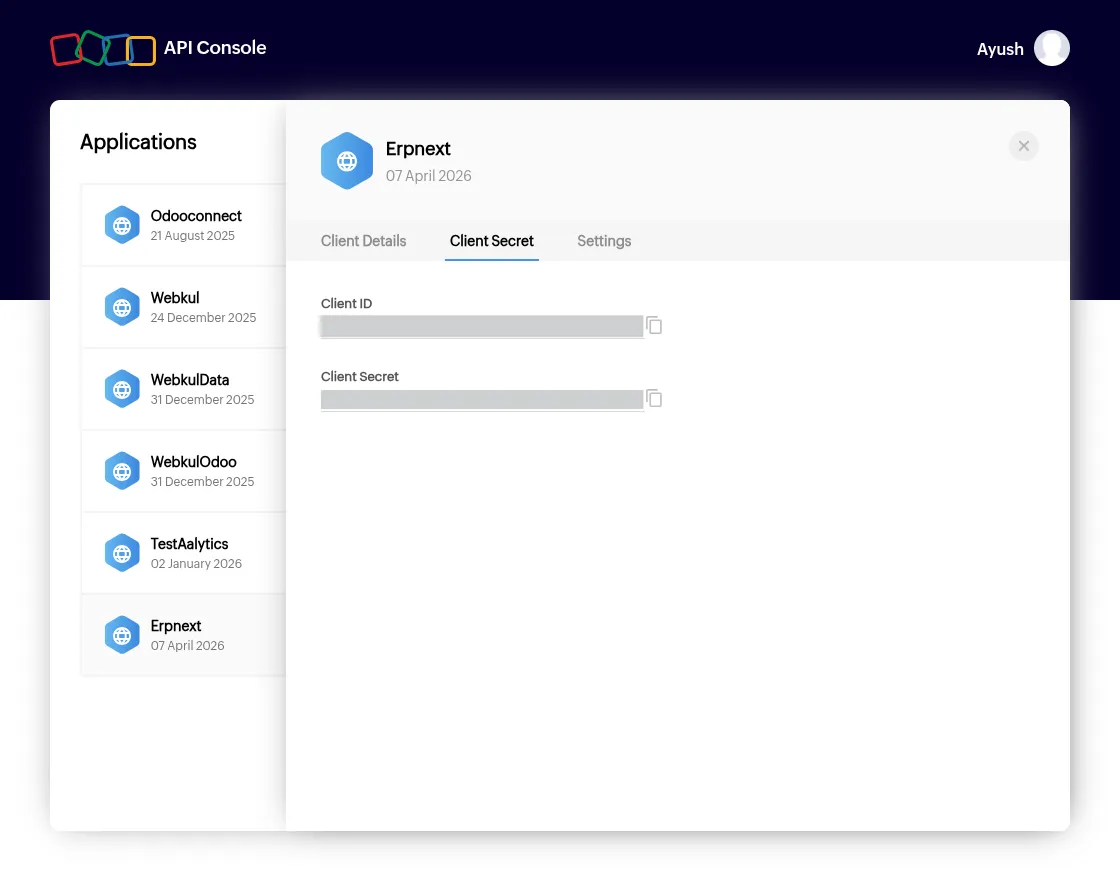
Task: Open Ayush's profile avatar
Action: [1051, 49]
